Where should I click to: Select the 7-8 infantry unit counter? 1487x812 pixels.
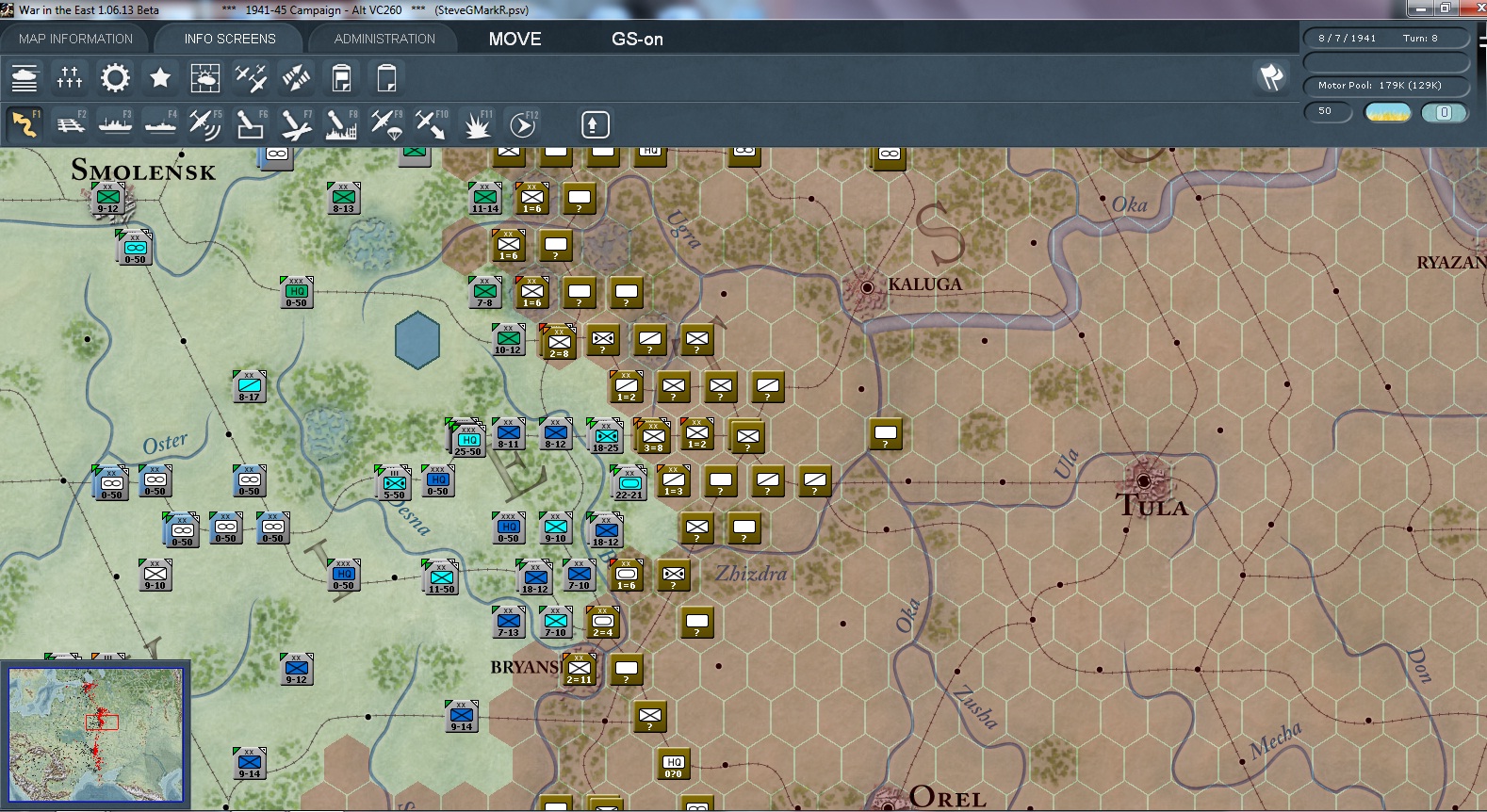484,293
